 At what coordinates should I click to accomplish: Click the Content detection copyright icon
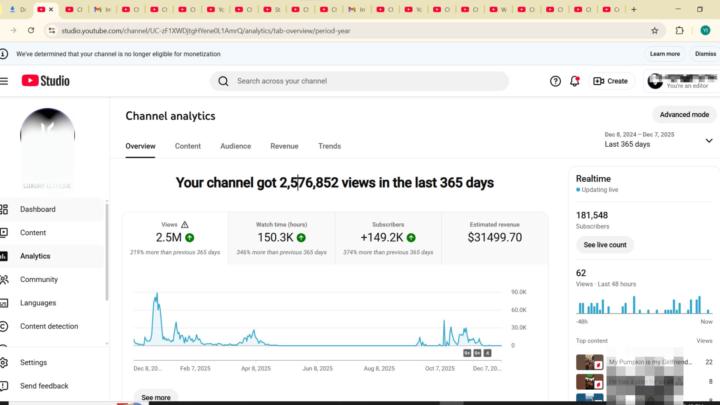[4, 326]
